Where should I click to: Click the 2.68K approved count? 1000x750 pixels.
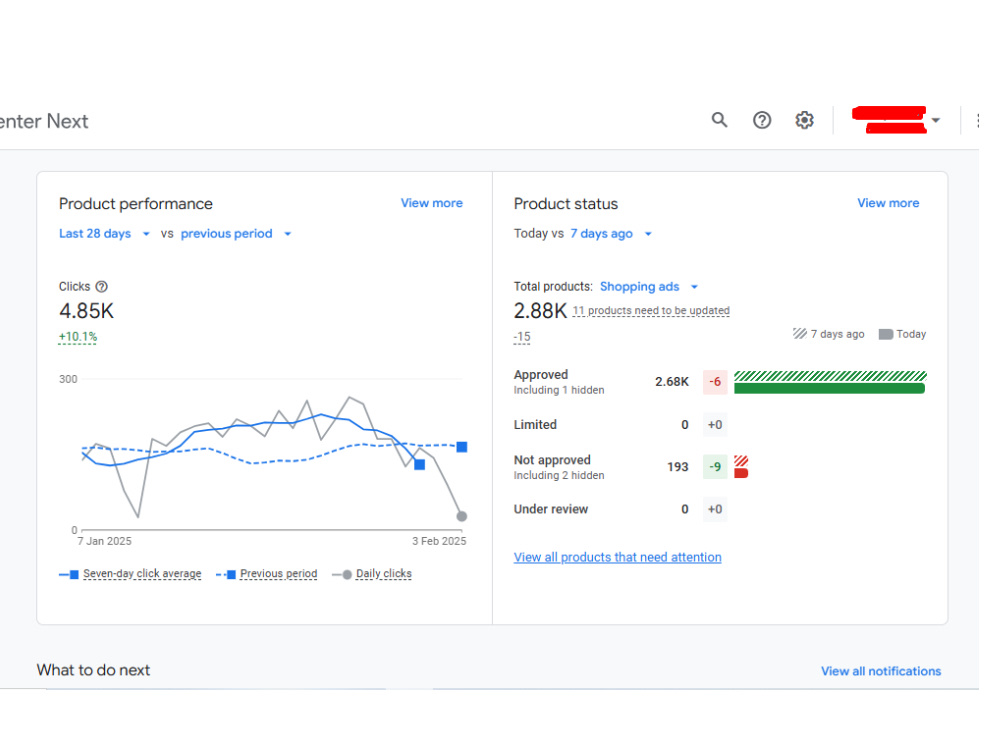672,381
